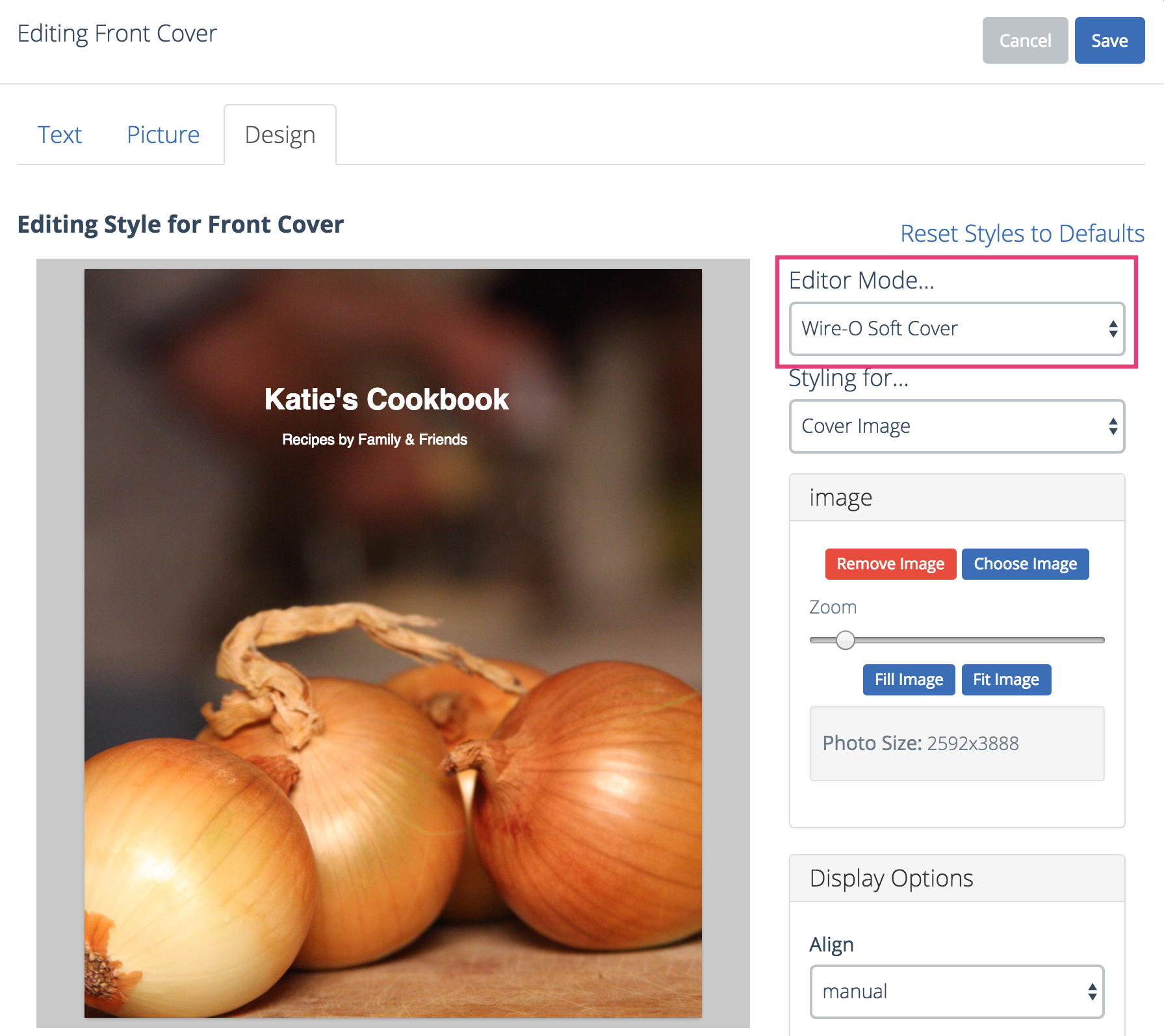Select the Design tab

pyautogui.click(x=280, y=135)
